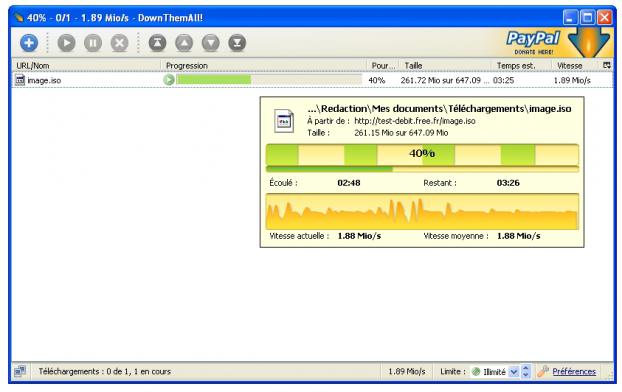Cancel the selected download
Viewport: 622px width, 392px height.
[119, 42]
